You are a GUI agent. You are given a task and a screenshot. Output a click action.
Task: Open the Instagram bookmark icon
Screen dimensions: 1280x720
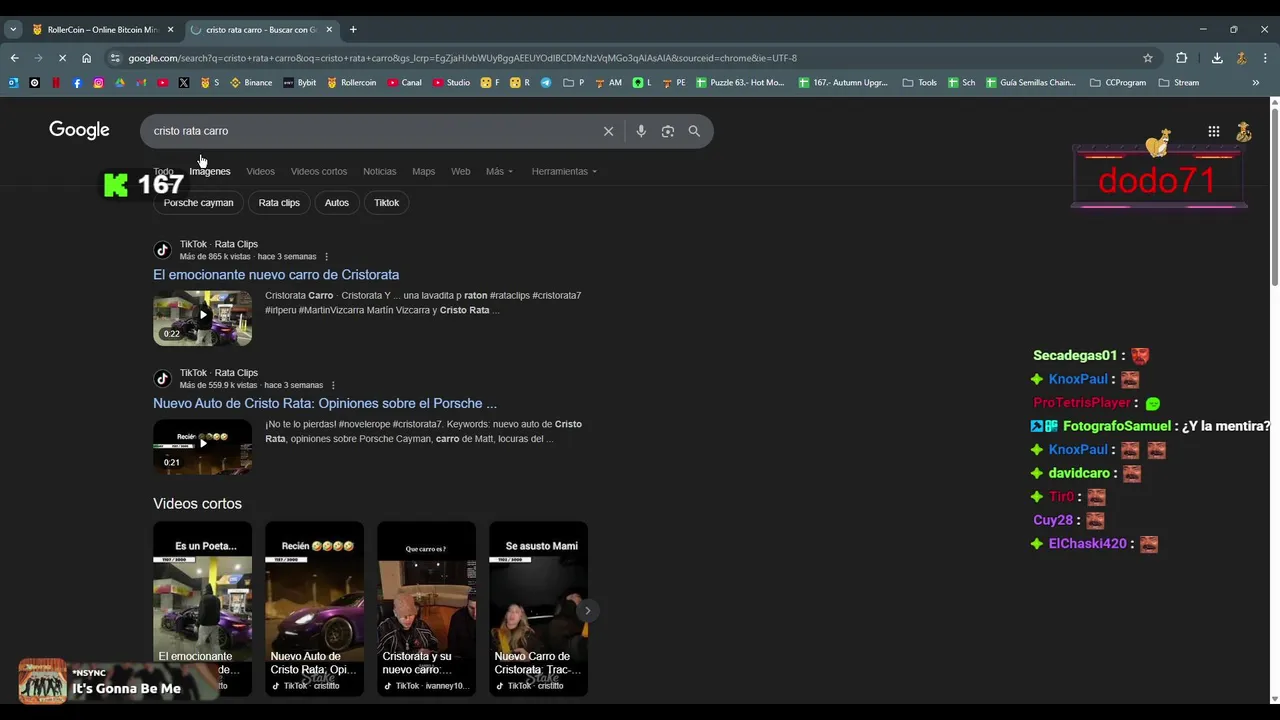(98, 83)
